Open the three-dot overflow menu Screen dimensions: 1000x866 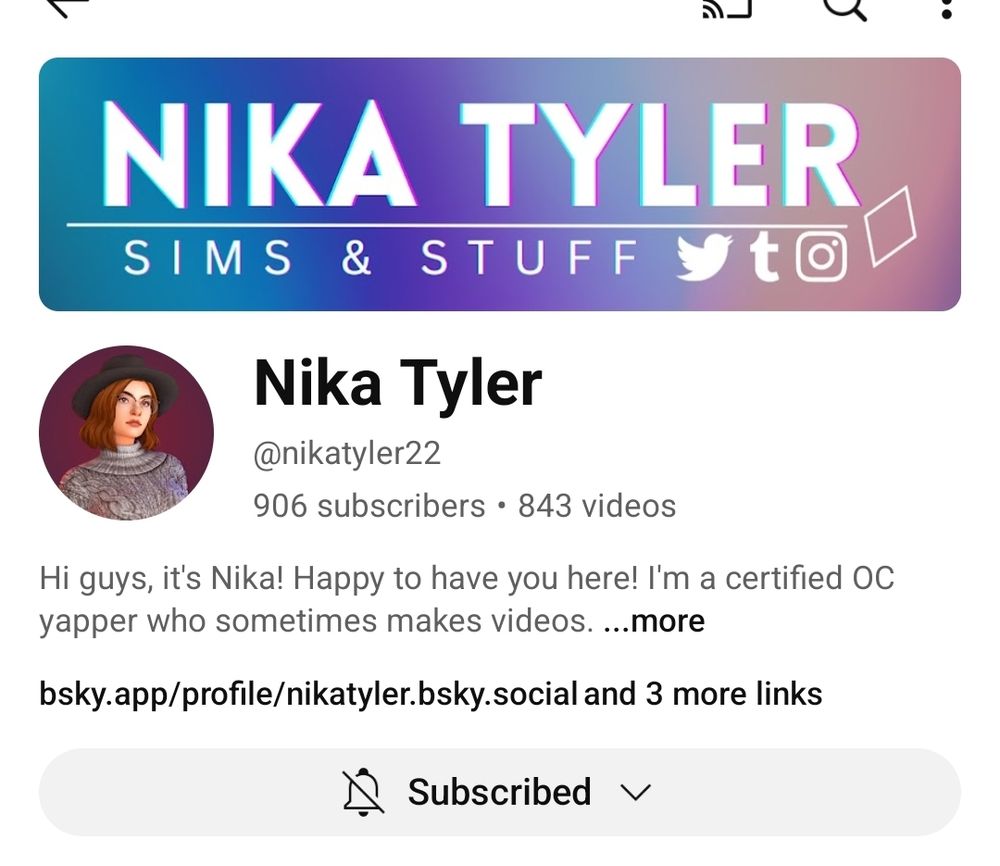pos(946,8)
